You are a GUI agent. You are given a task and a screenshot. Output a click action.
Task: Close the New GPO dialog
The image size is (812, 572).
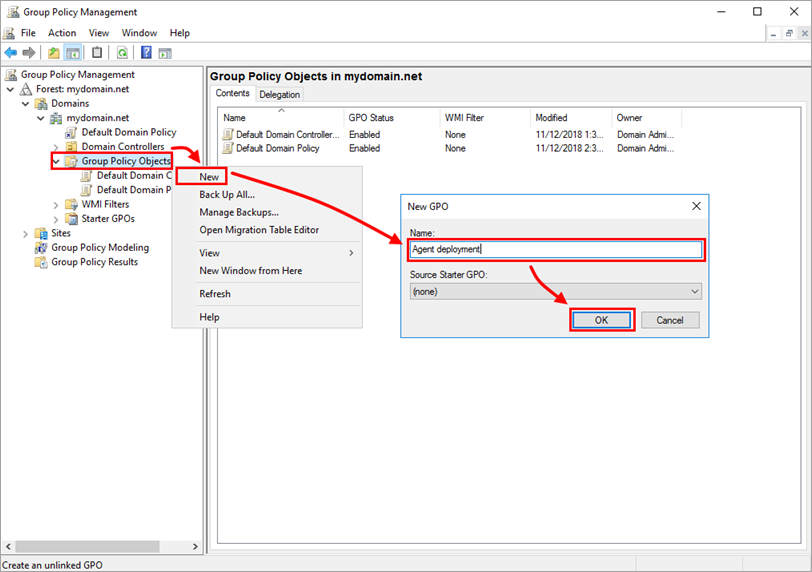click(697, 207)
